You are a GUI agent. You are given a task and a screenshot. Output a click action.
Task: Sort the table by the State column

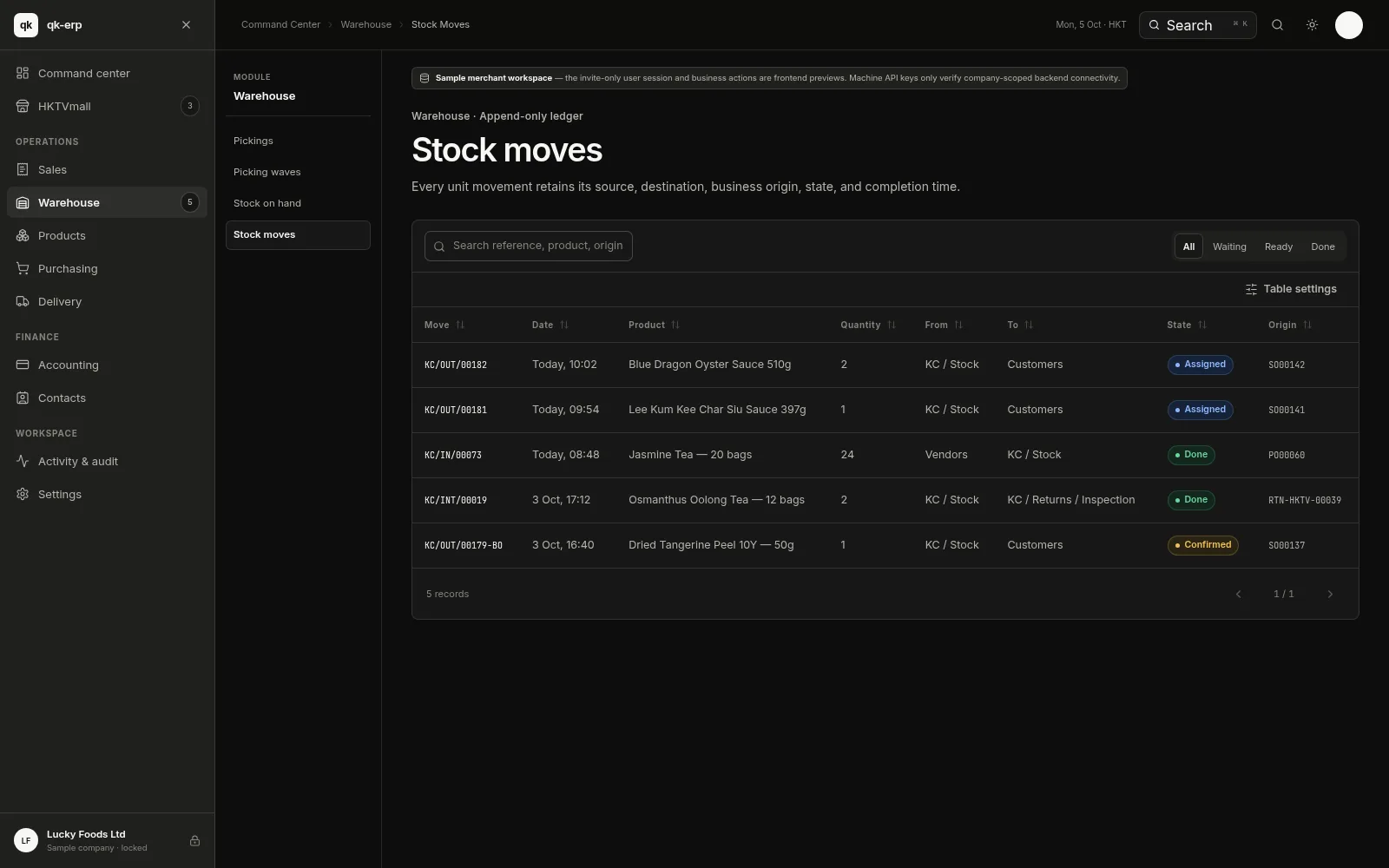point(1187,325)
